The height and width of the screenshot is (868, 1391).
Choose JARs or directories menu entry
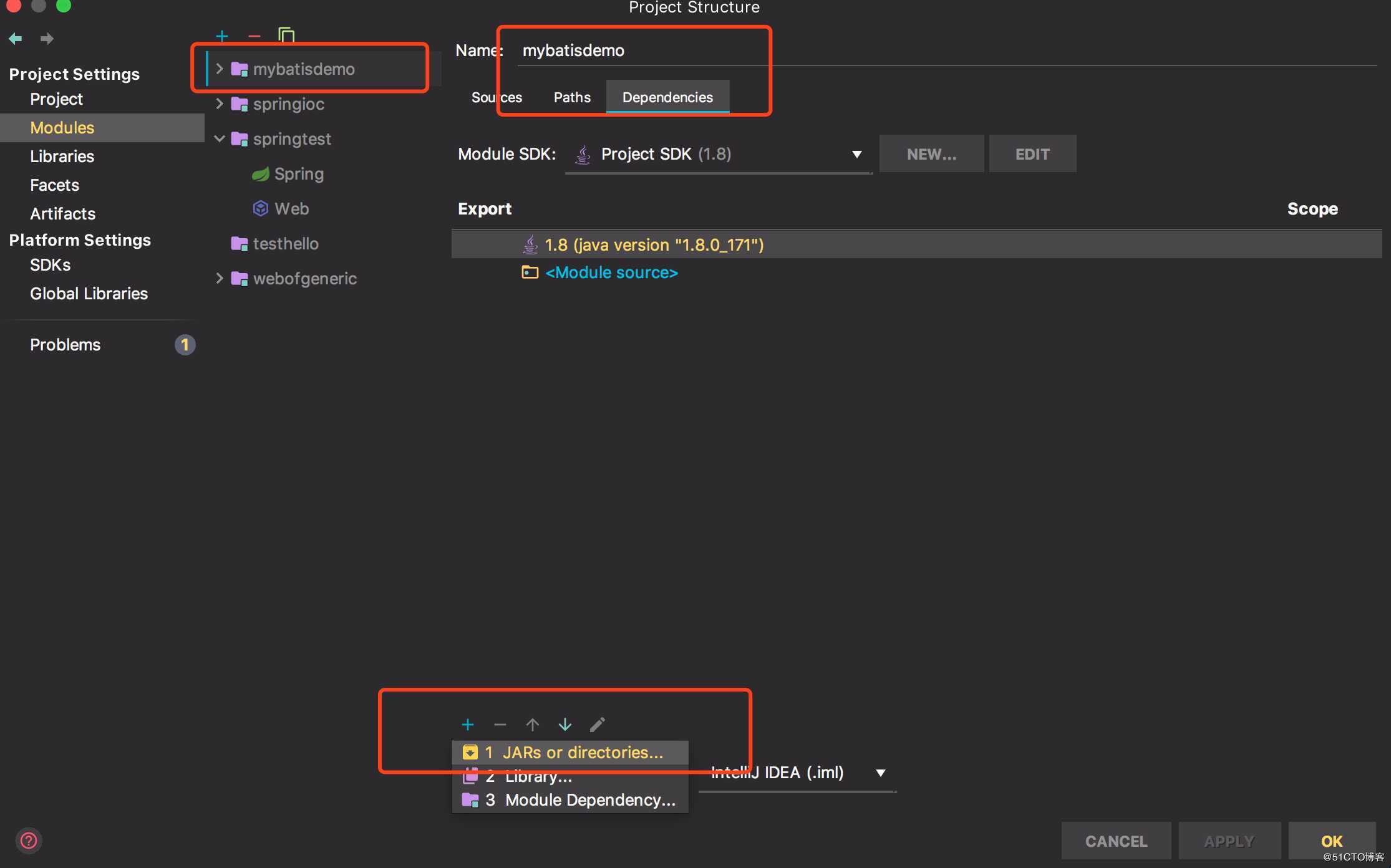[570, 753]
